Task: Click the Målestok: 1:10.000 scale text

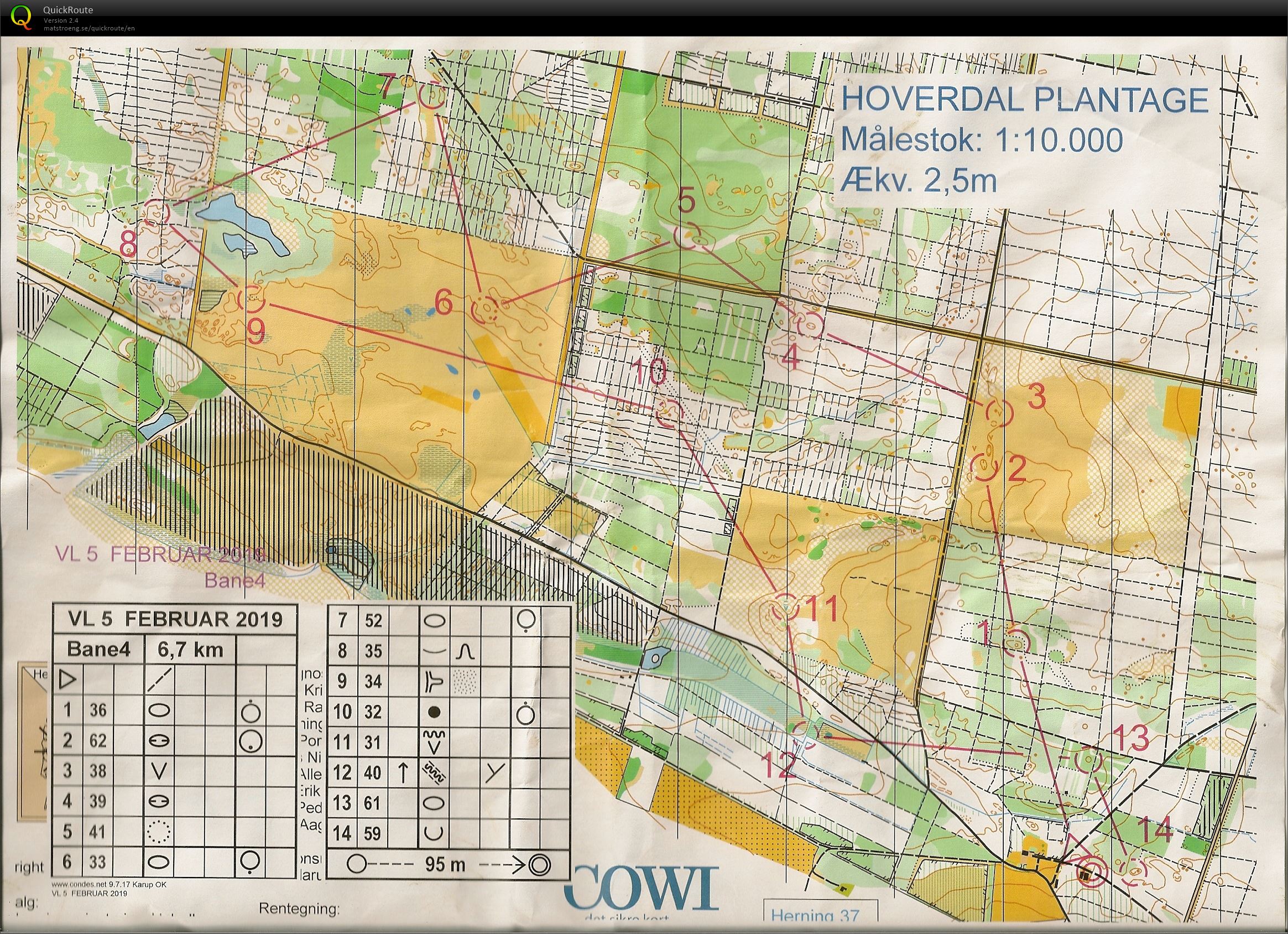Action: click(x=982, y=140)
